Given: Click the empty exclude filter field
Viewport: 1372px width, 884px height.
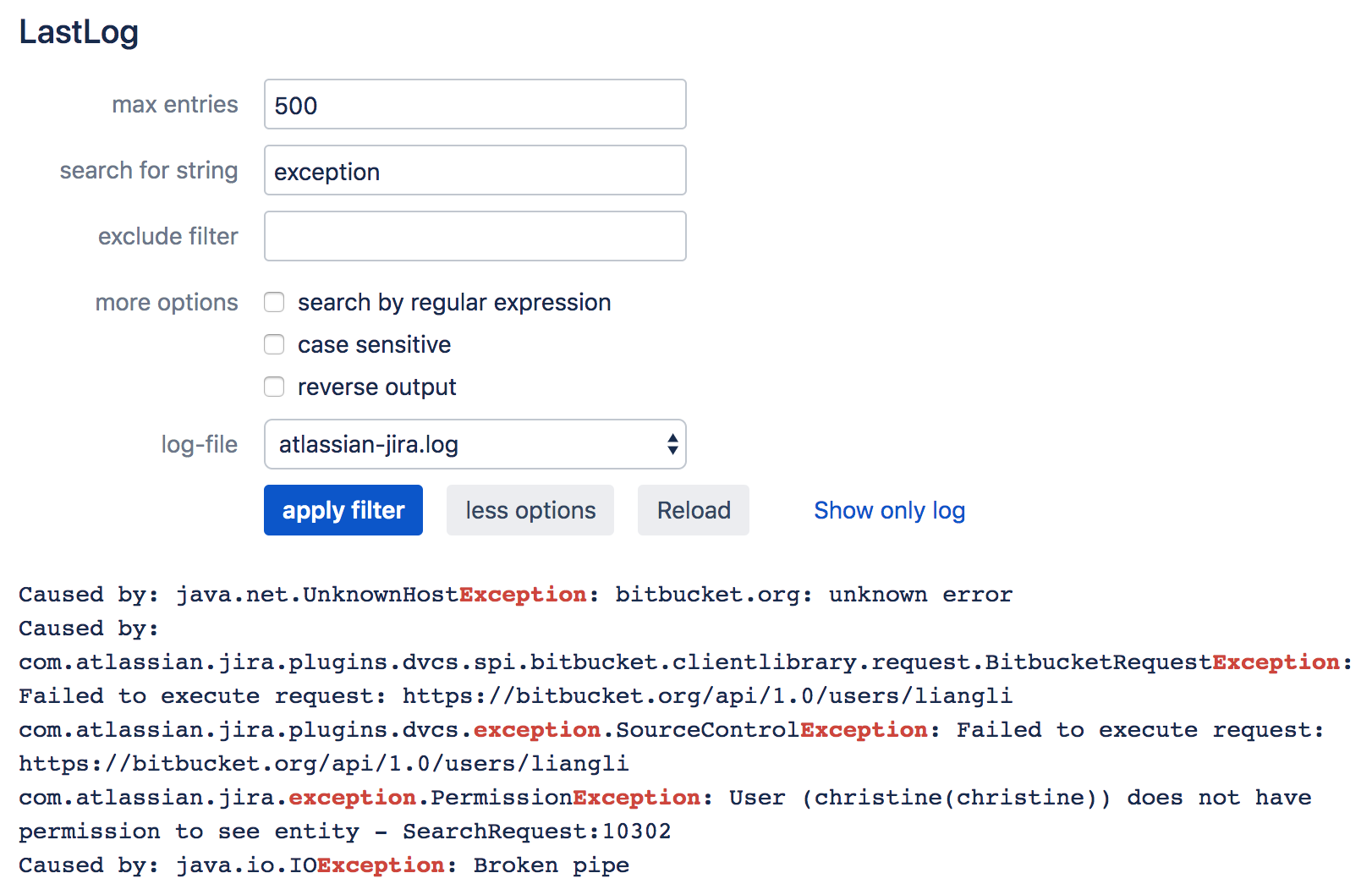Looking at the screenshot, I should tap(475, 236).
